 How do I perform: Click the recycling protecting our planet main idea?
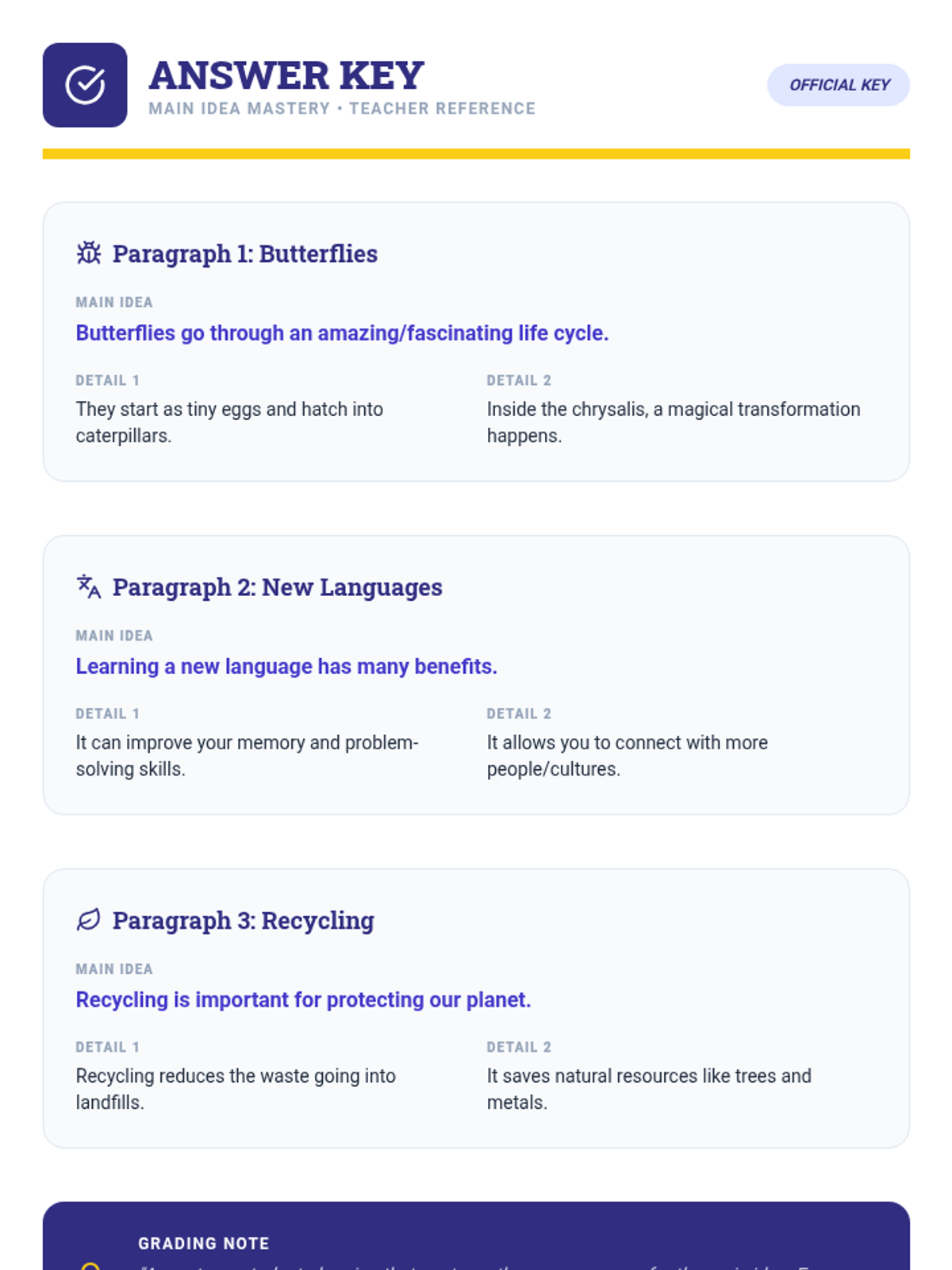303,1000
